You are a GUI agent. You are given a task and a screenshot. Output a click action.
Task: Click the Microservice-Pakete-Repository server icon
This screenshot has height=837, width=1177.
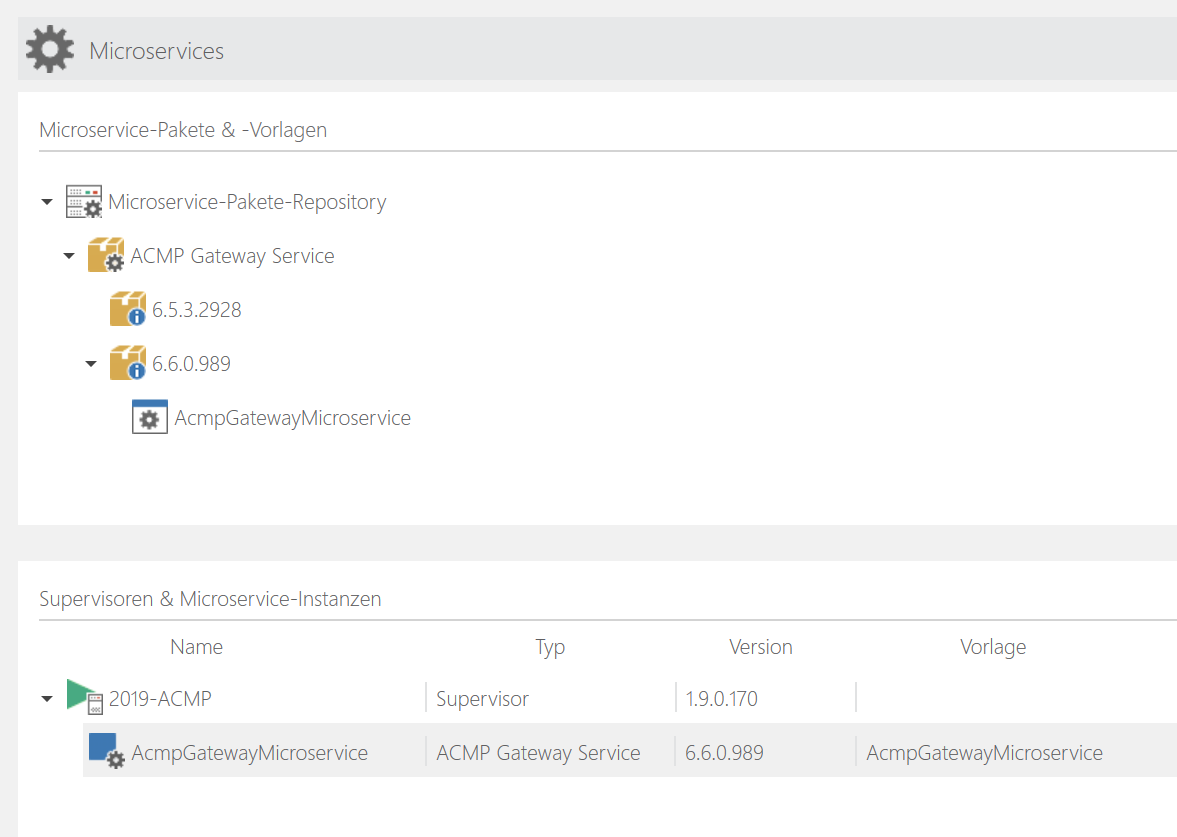pyautogui.click(x=84, y=202)
